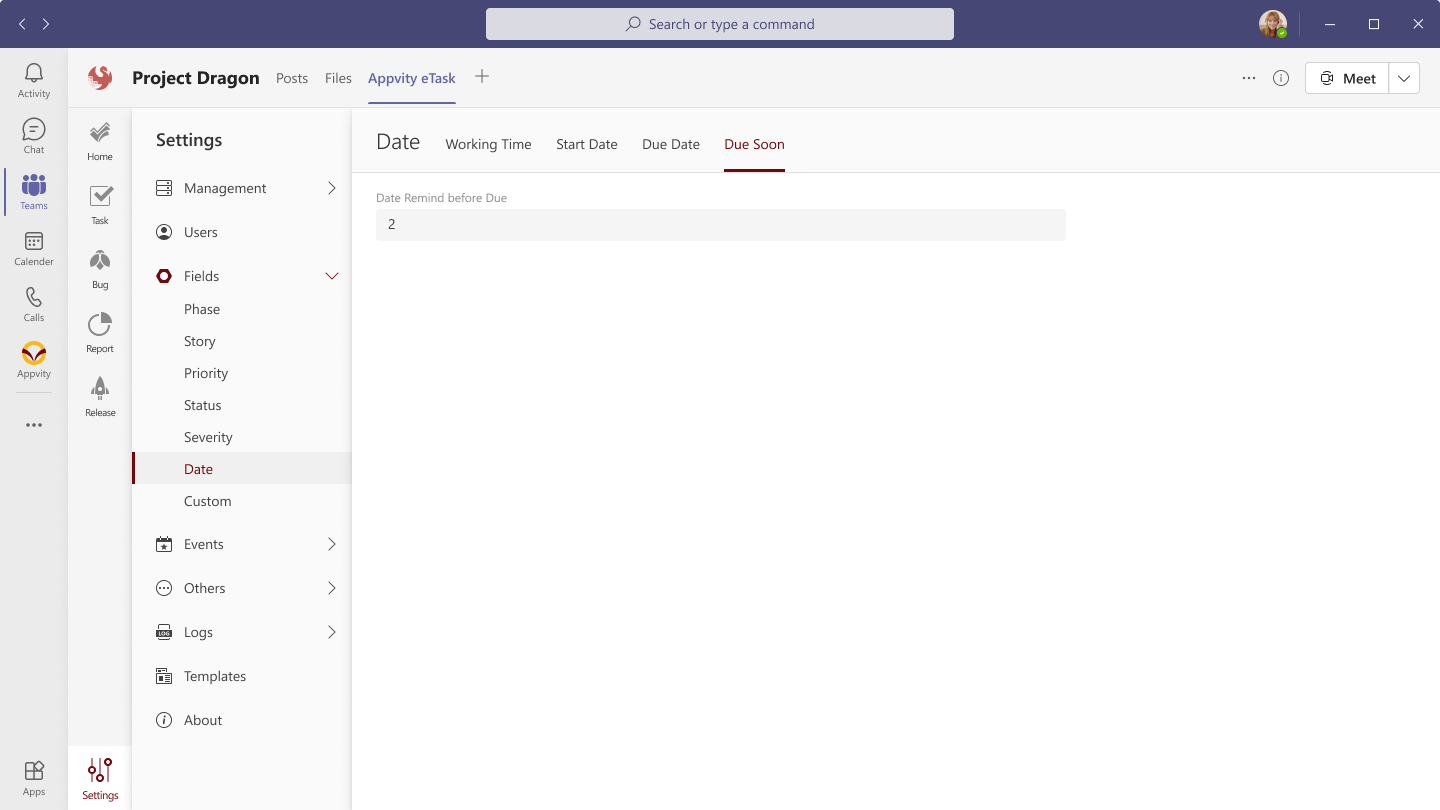
Task: Go to eTask Home icon
Action: 100,133
